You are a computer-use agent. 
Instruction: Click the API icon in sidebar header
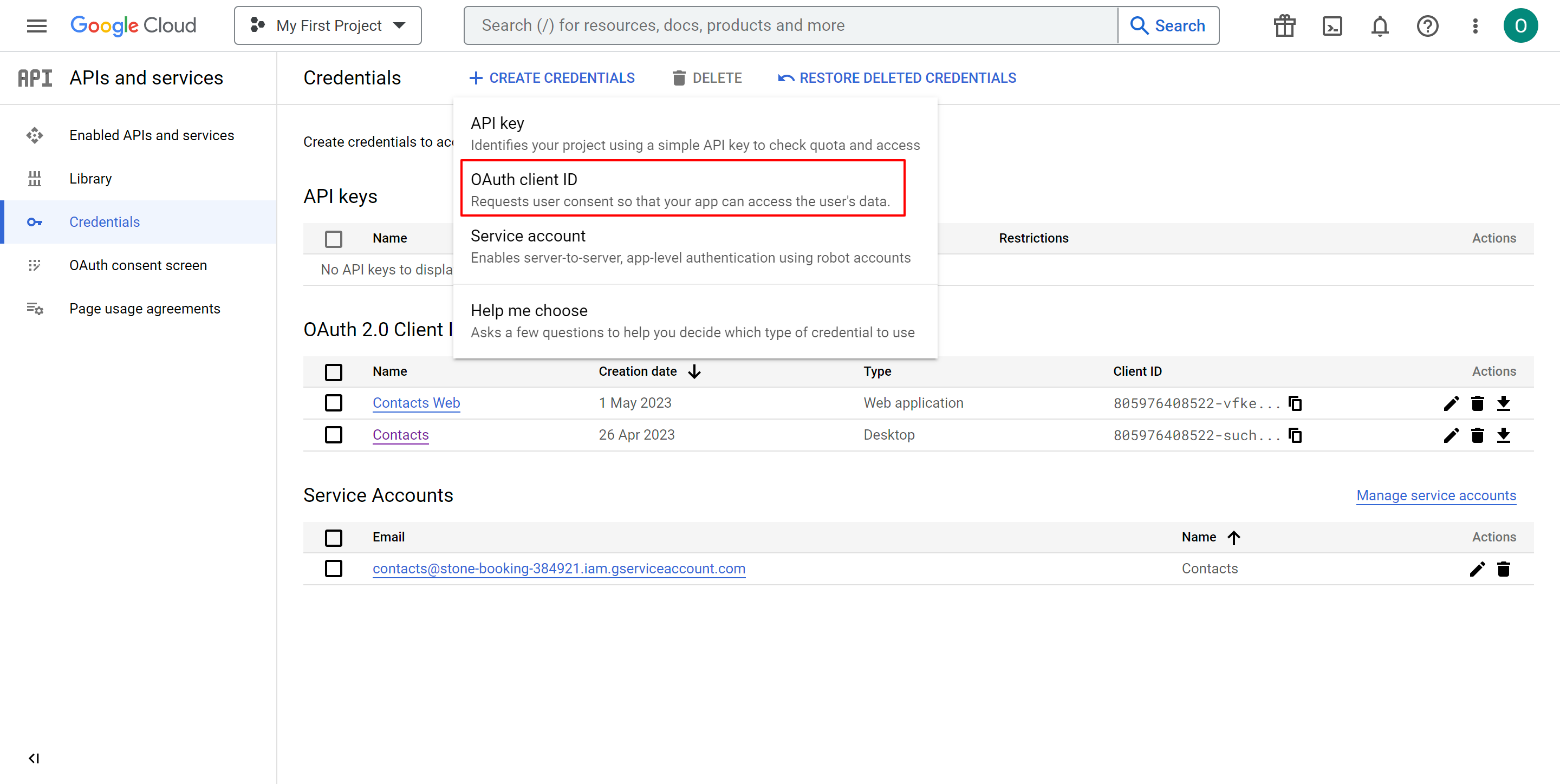[x=35, y=78]
